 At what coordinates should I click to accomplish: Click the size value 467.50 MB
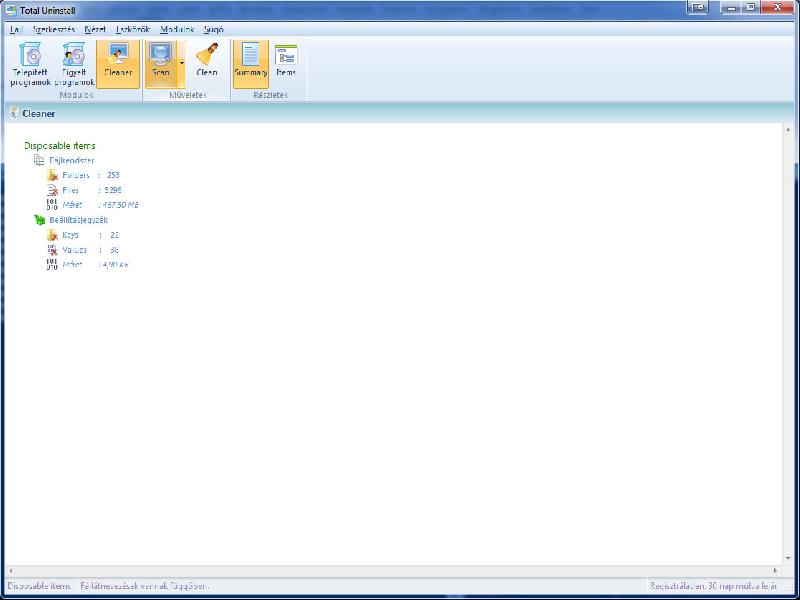click(x=120, y=205)
